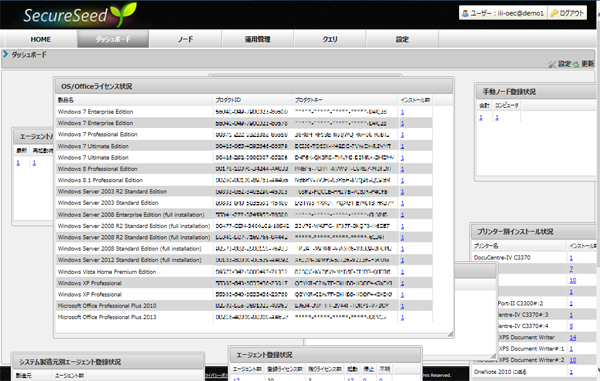Screen dimensions: 600x381
Task: Open install count for Office Professional Plus 2010
Action: 402,306
